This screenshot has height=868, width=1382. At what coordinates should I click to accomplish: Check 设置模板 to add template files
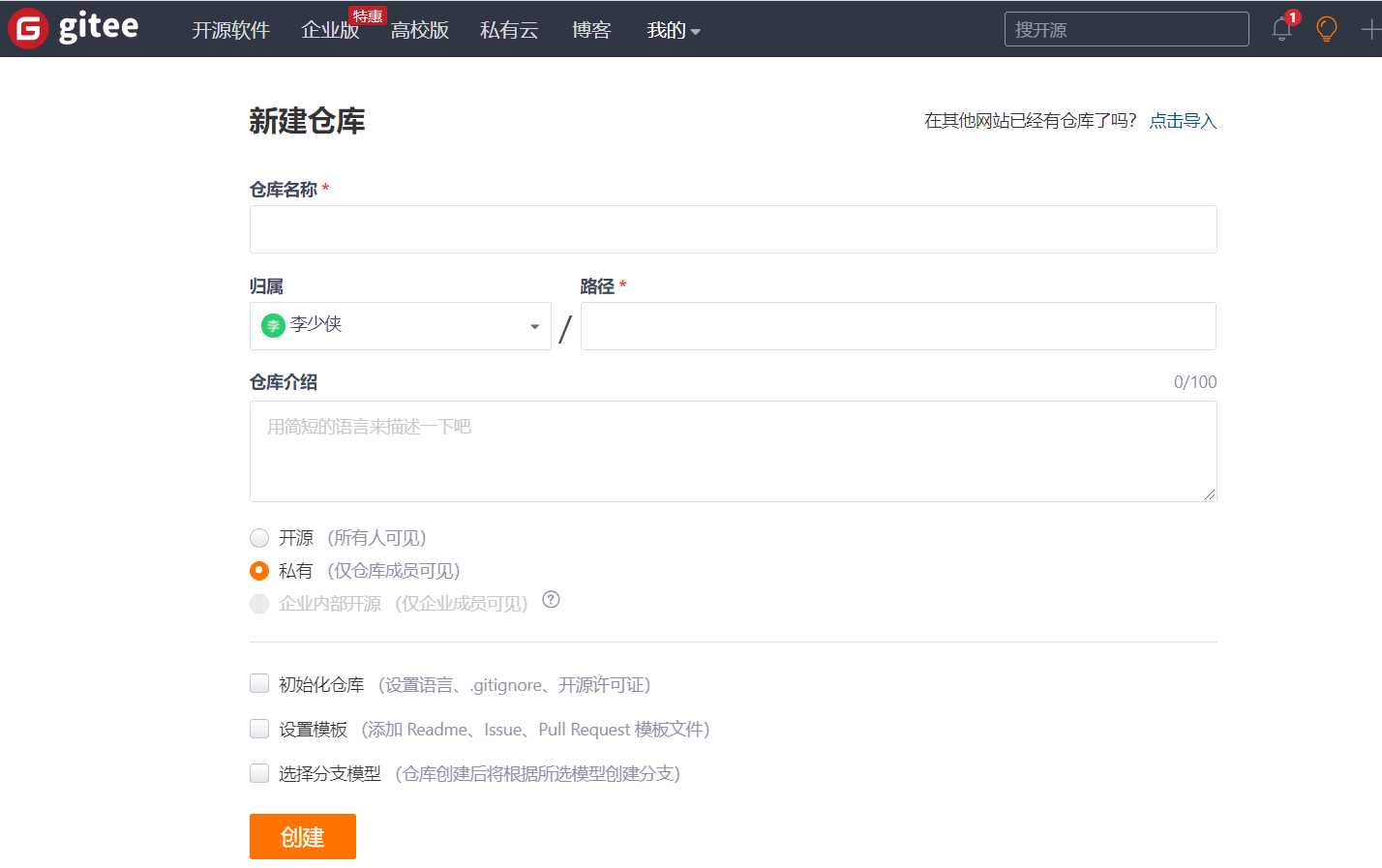pos(258,728)
